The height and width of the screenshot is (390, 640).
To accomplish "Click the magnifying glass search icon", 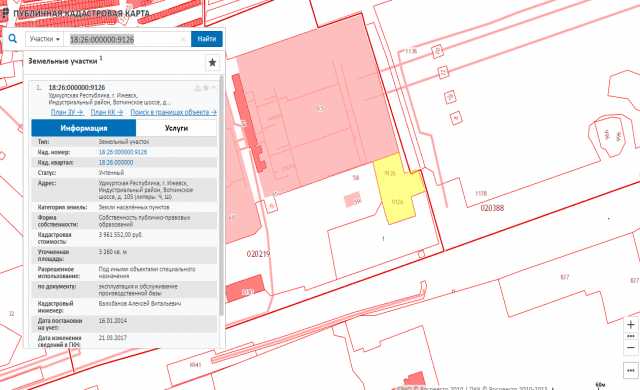I will [x=13, y=39].
